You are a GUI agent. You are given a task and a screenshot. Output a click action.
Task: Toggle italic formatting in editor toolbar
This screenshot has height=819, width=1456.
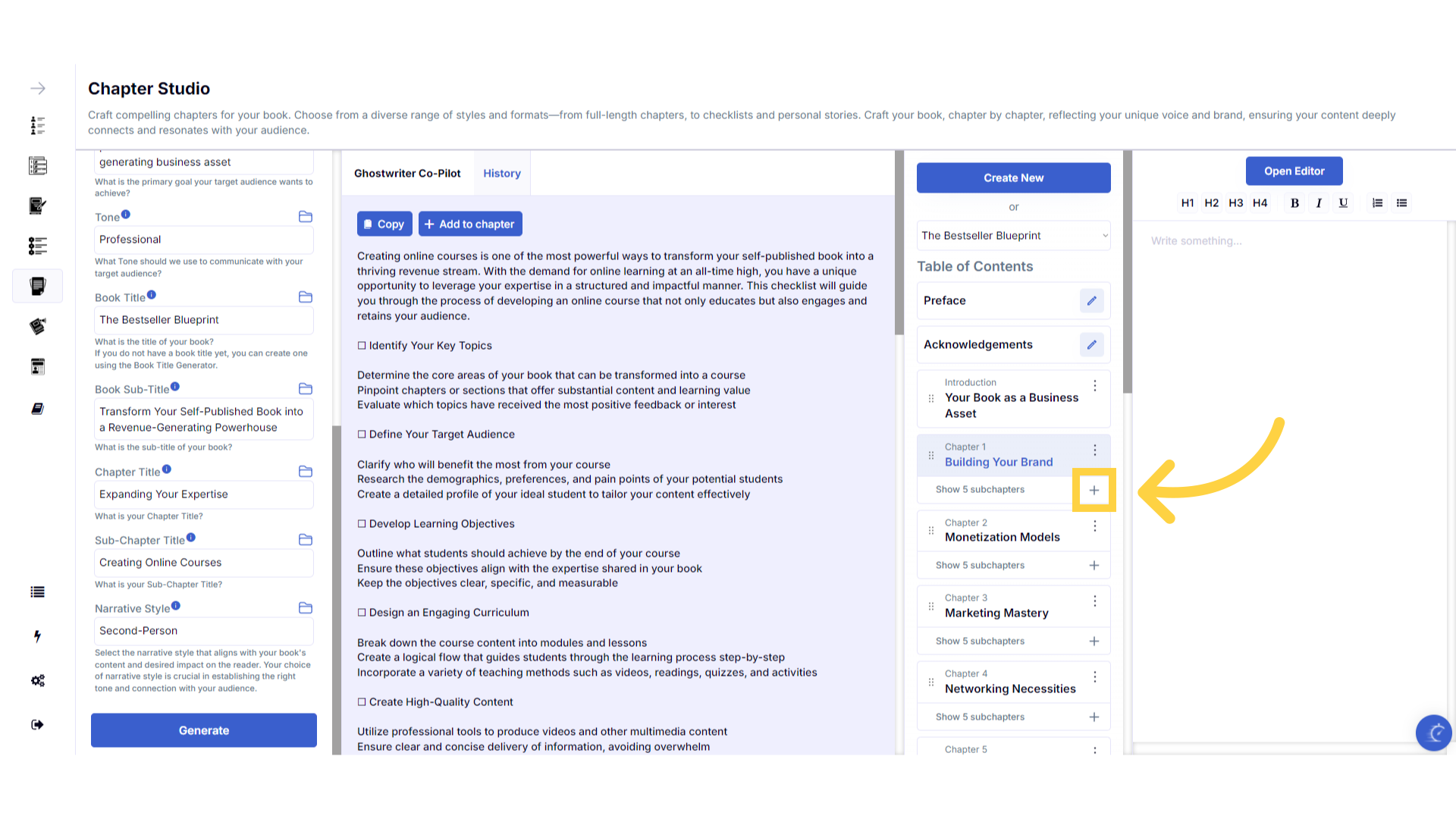pyautogui.click(x=1319, y=203)
